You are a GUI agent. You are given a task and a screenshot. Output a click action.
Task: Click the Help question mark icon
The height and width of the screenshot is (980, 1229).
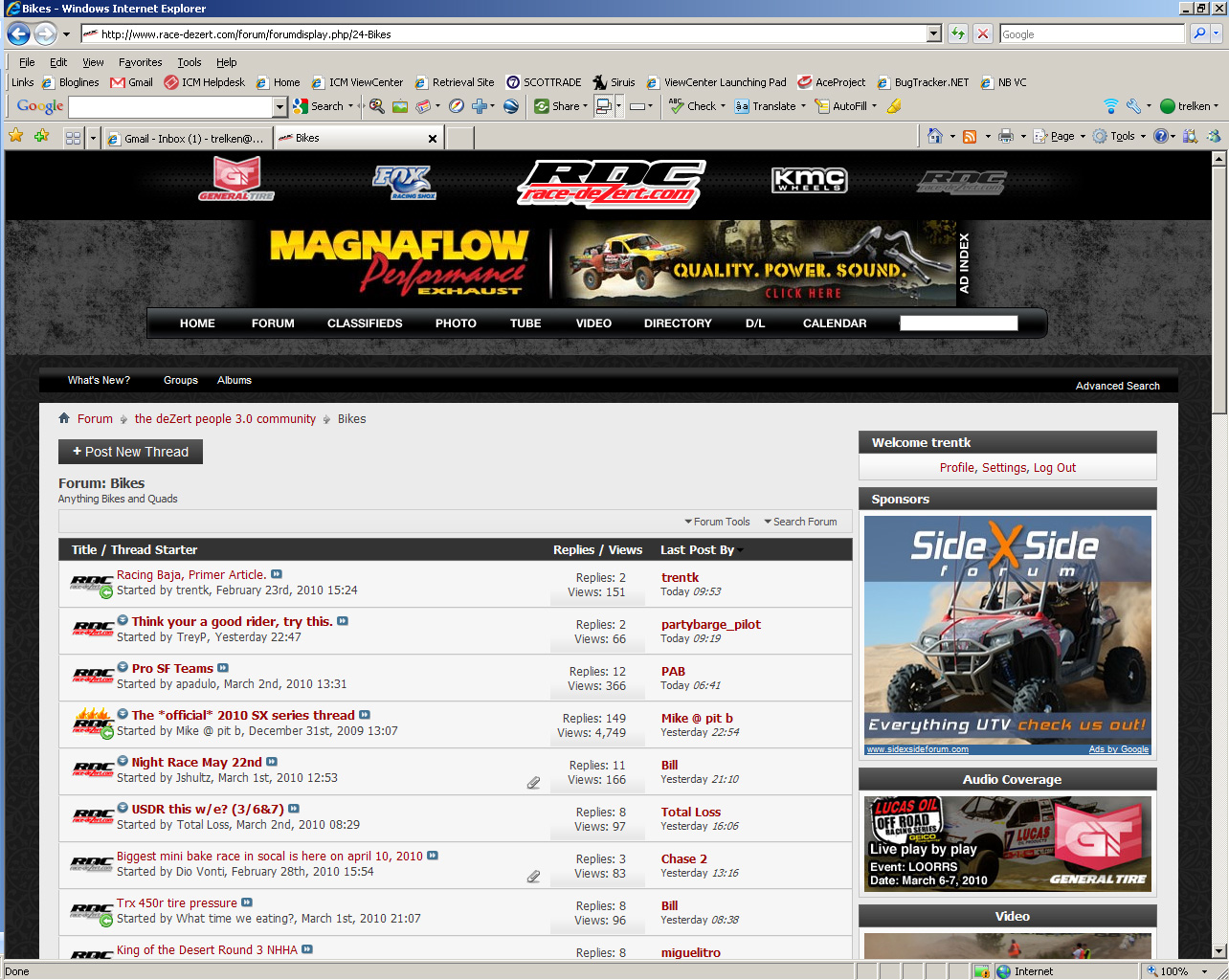(x=1160, y=136)
